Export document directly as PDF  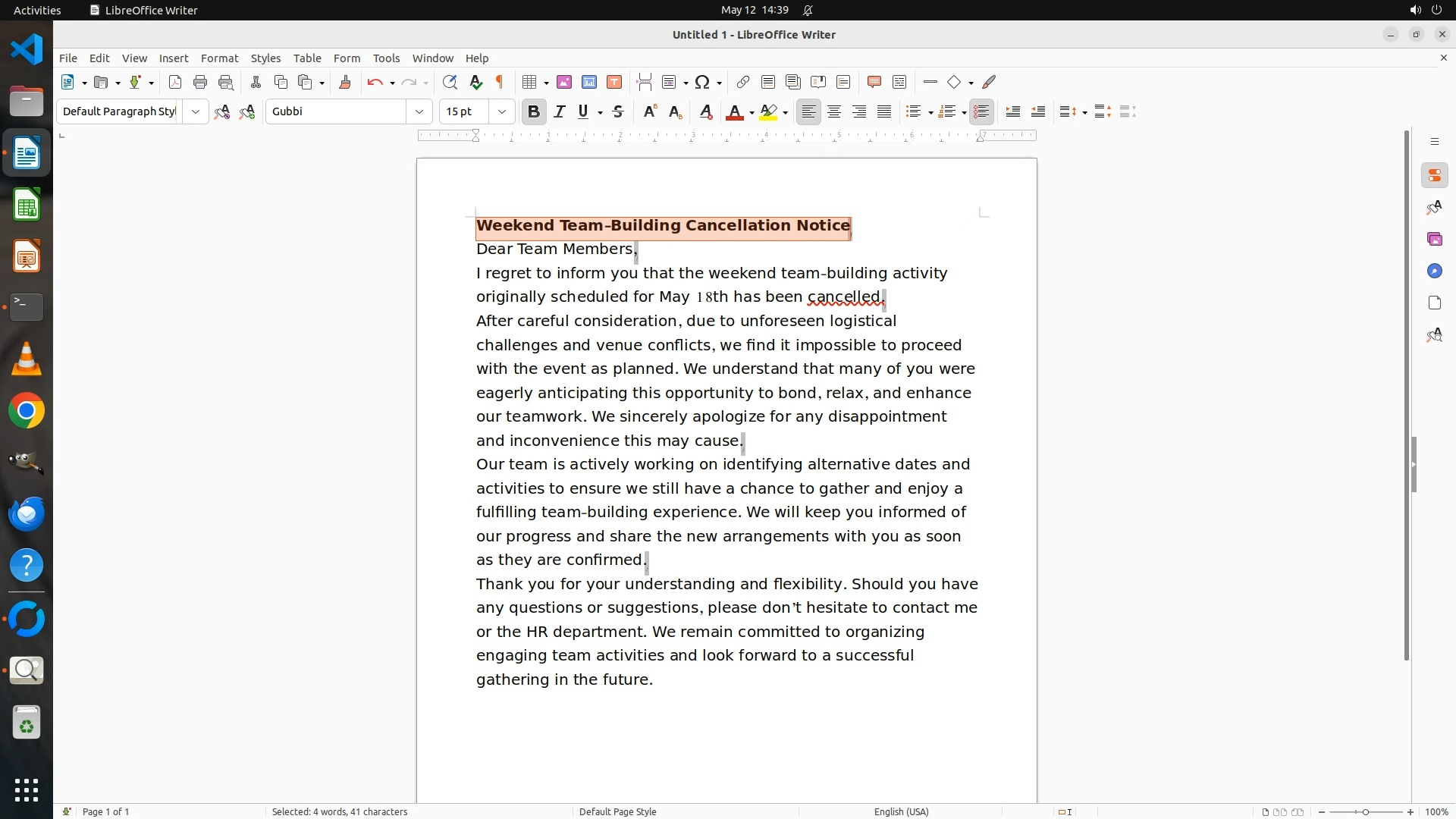click(175, 82)
